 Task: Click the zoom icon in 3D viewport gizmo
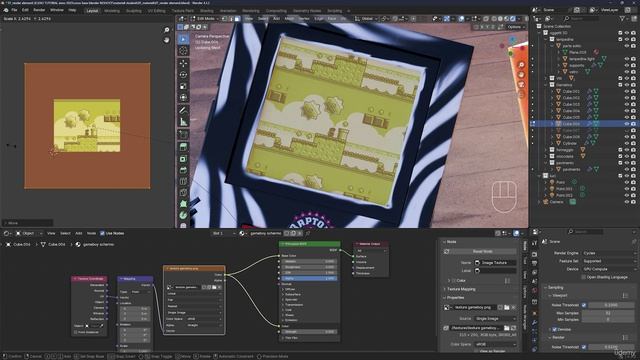pos(521,65)
